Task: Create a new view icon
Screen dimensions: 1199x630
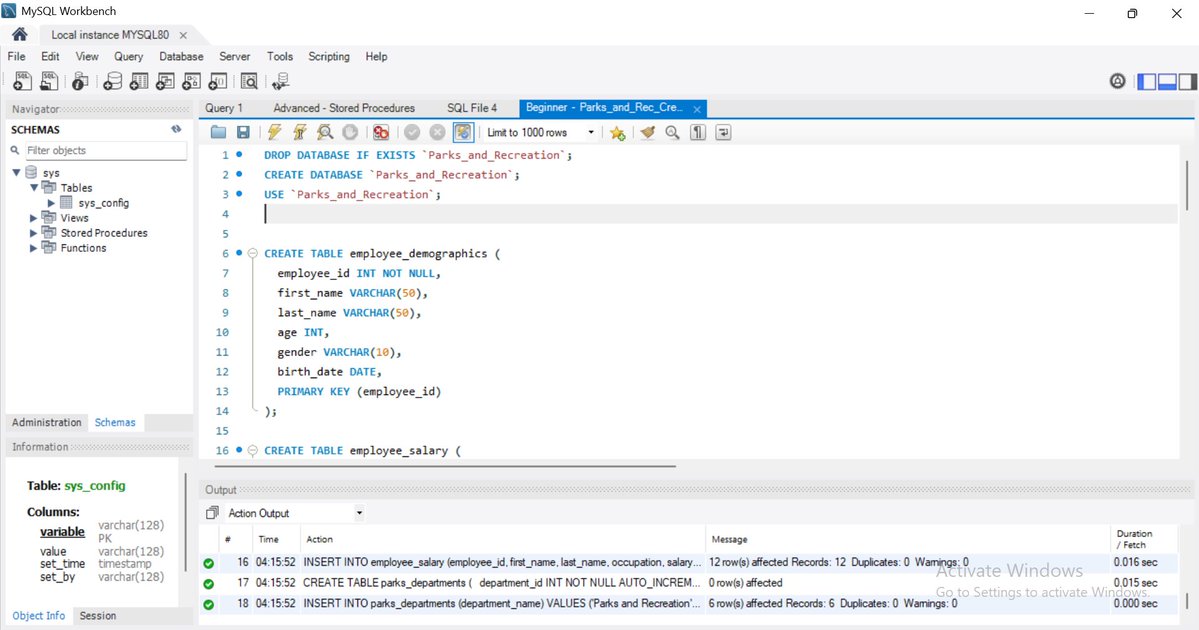Action: click(x=165, y=81)
